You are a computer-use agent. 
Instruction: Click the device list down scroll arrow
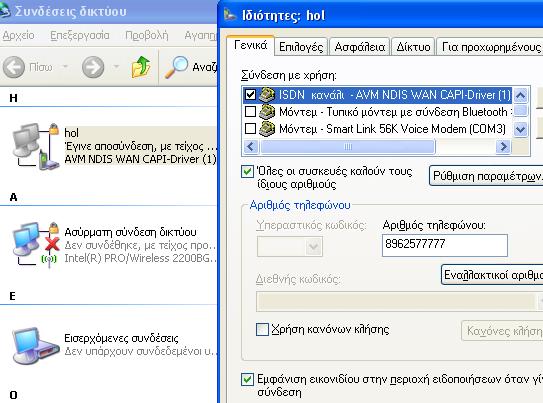(520, 129)
